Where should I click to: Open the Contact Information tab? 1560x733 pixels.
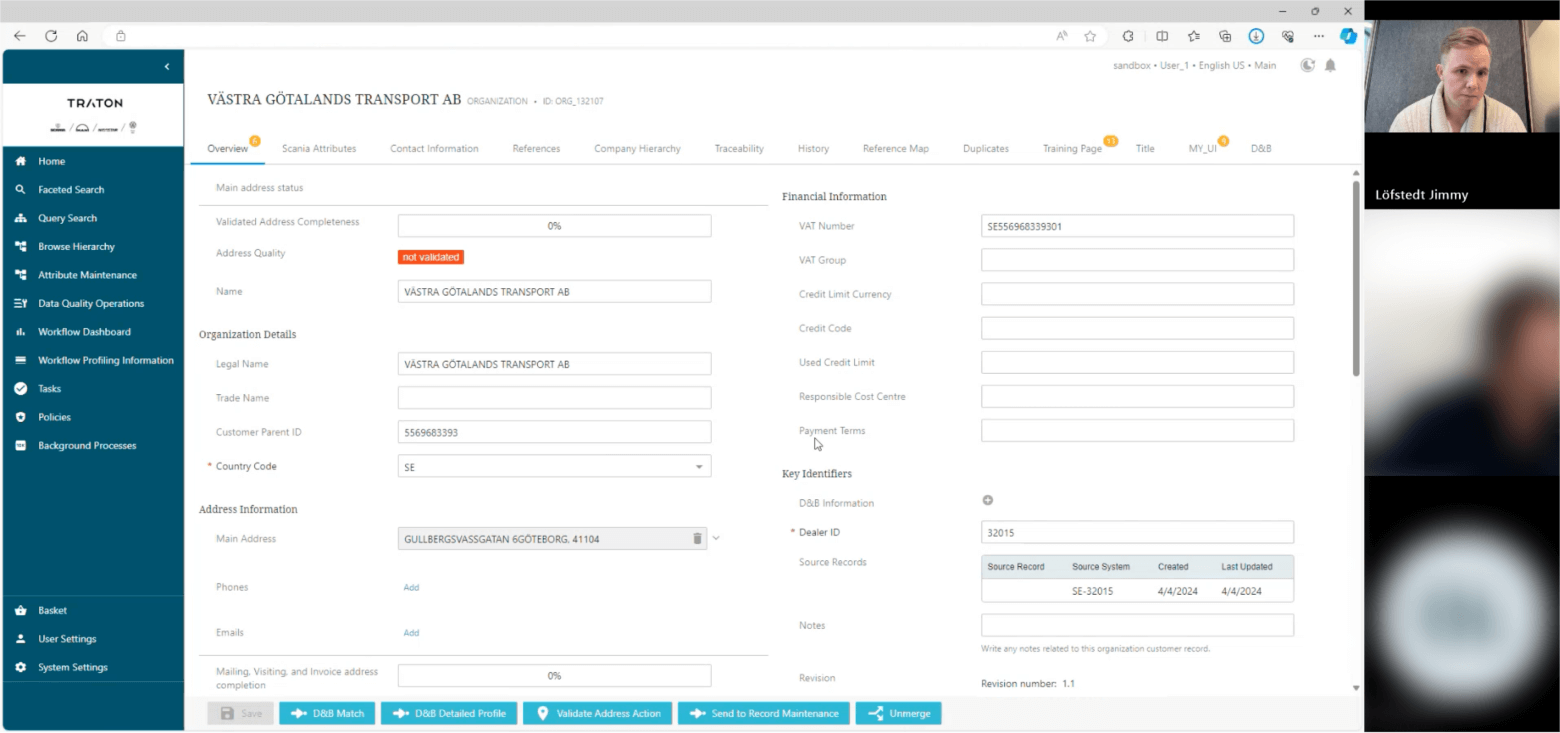(x=434, y=149)
